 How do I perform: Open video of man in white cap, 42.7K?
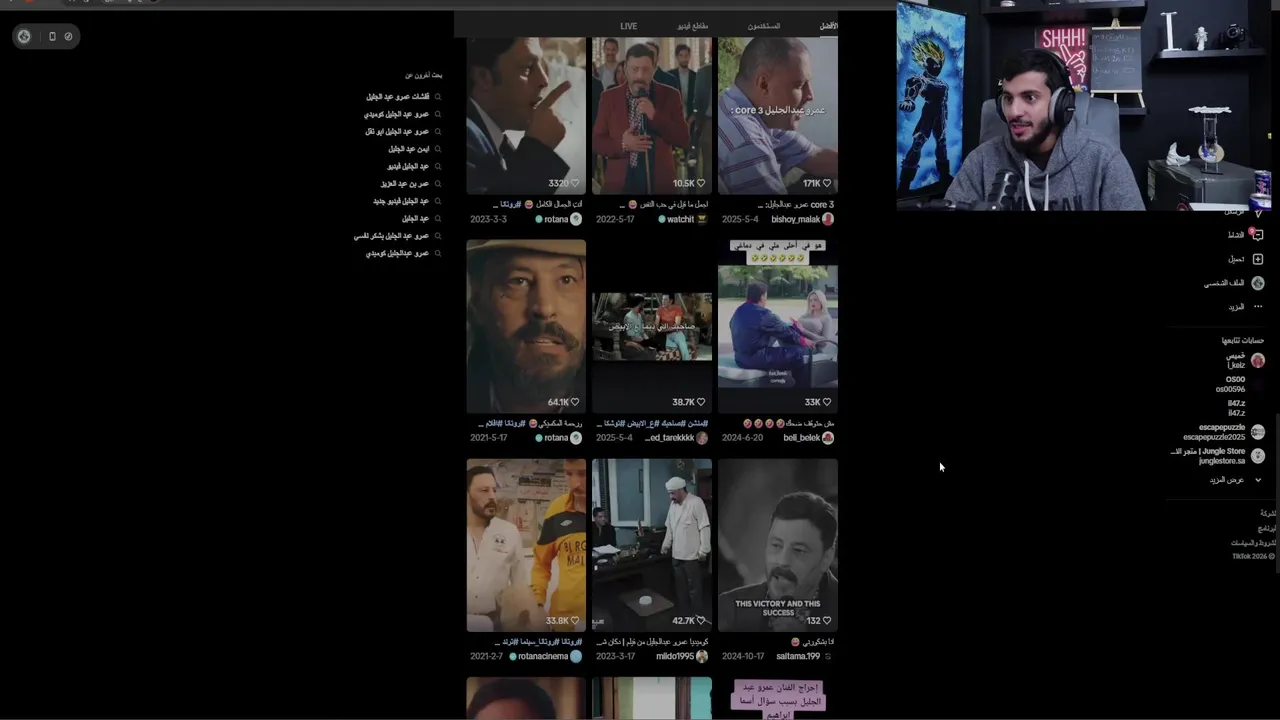pos(652,545)
